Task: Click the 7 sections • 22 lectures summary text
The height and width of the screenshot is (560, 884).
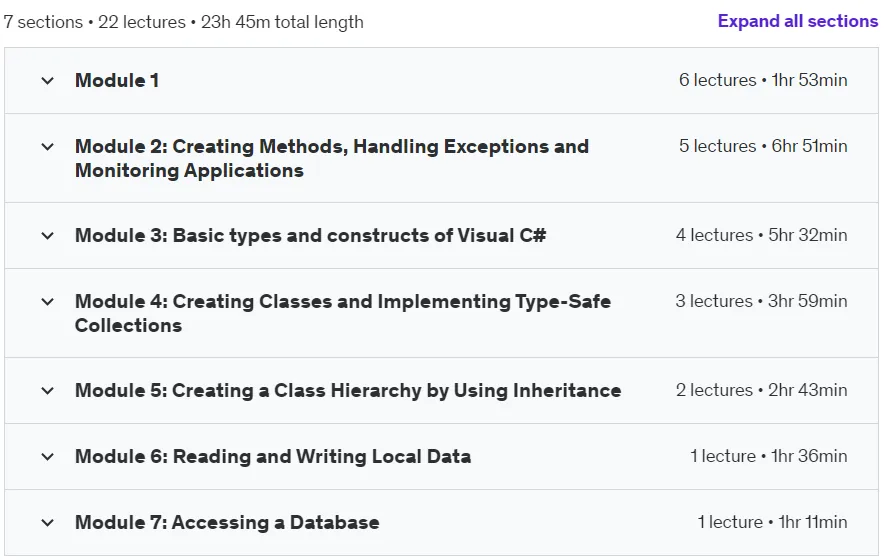Action: 183,22
